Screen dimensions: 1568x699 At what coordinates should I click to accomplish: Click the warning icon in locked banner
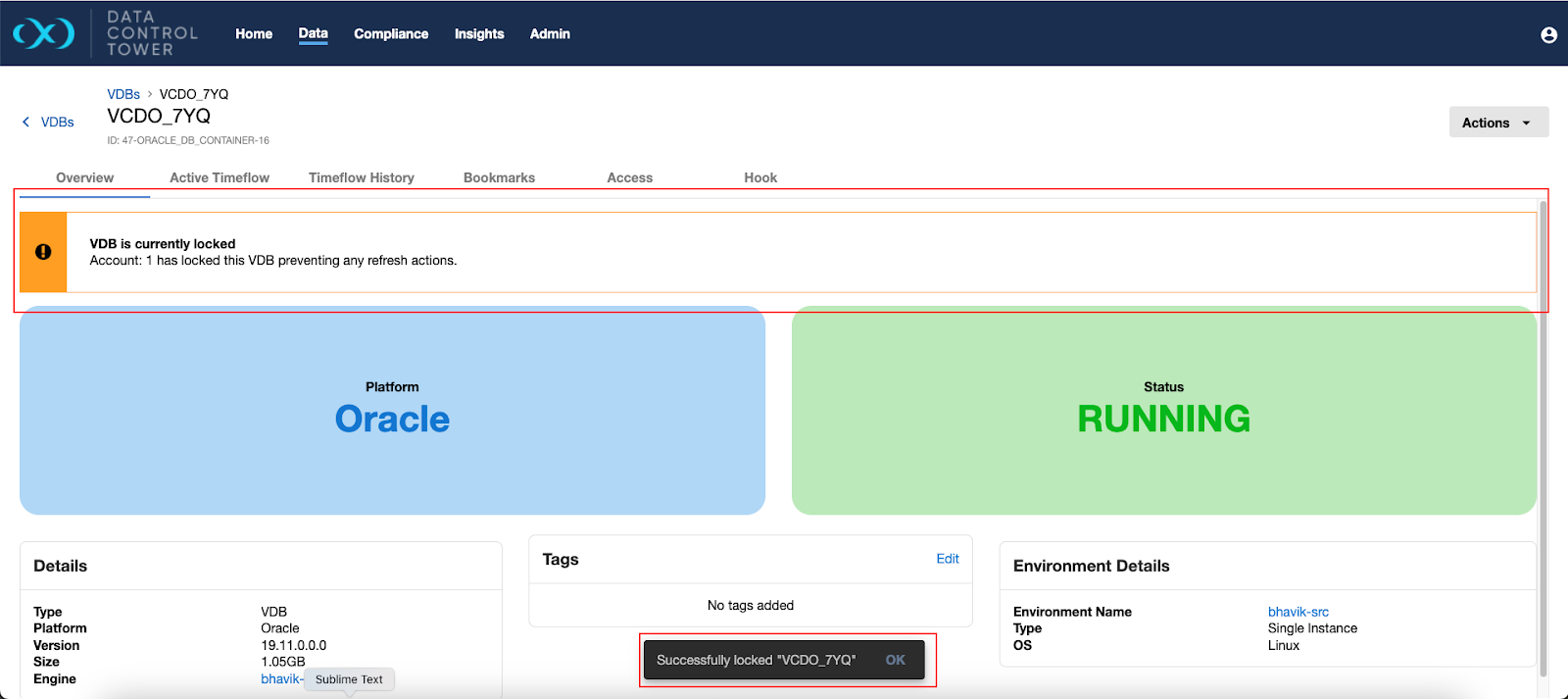[x=43, y=252]
